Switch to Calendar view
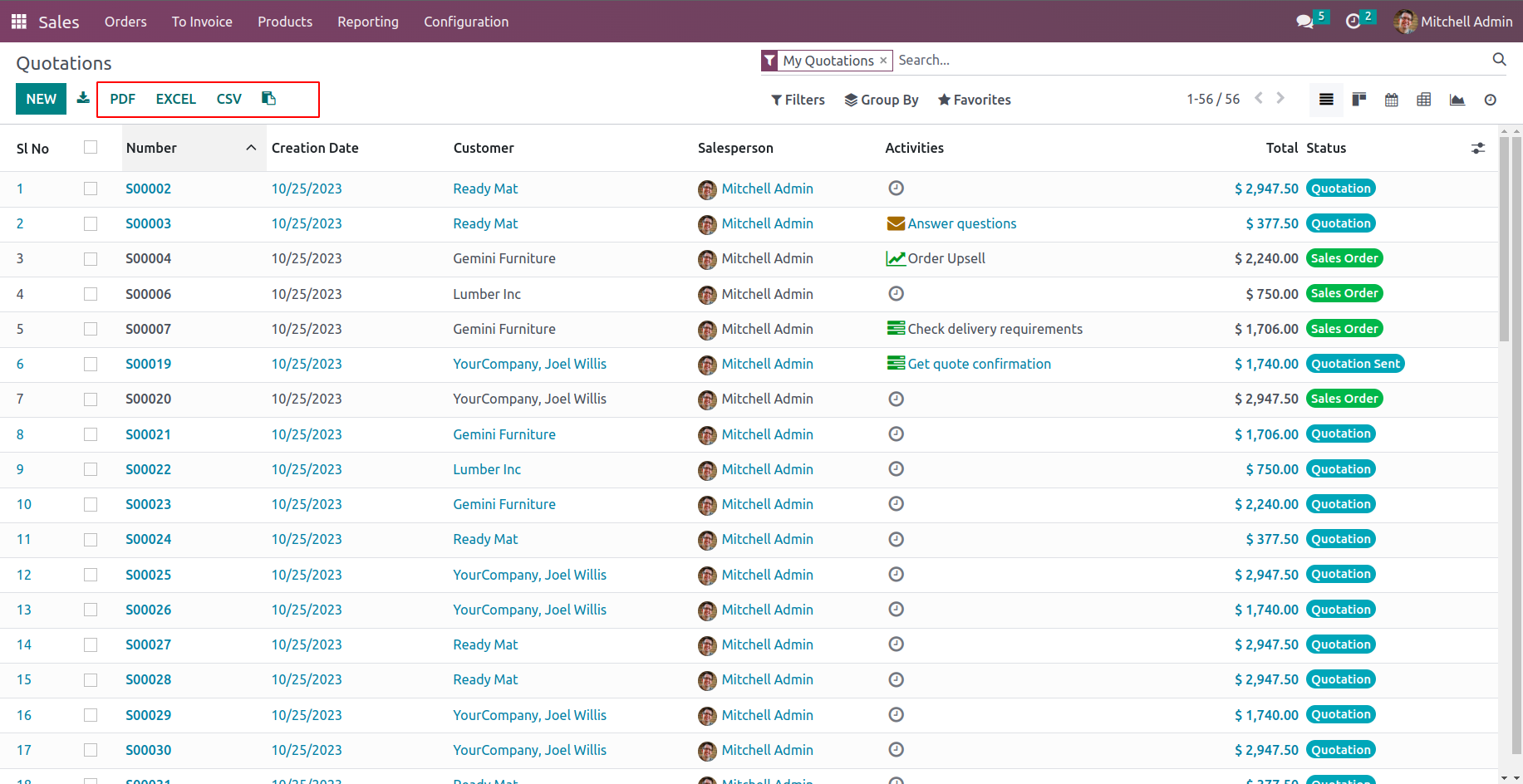Viewport: 1523px width, 784px height. (1392, 100)
